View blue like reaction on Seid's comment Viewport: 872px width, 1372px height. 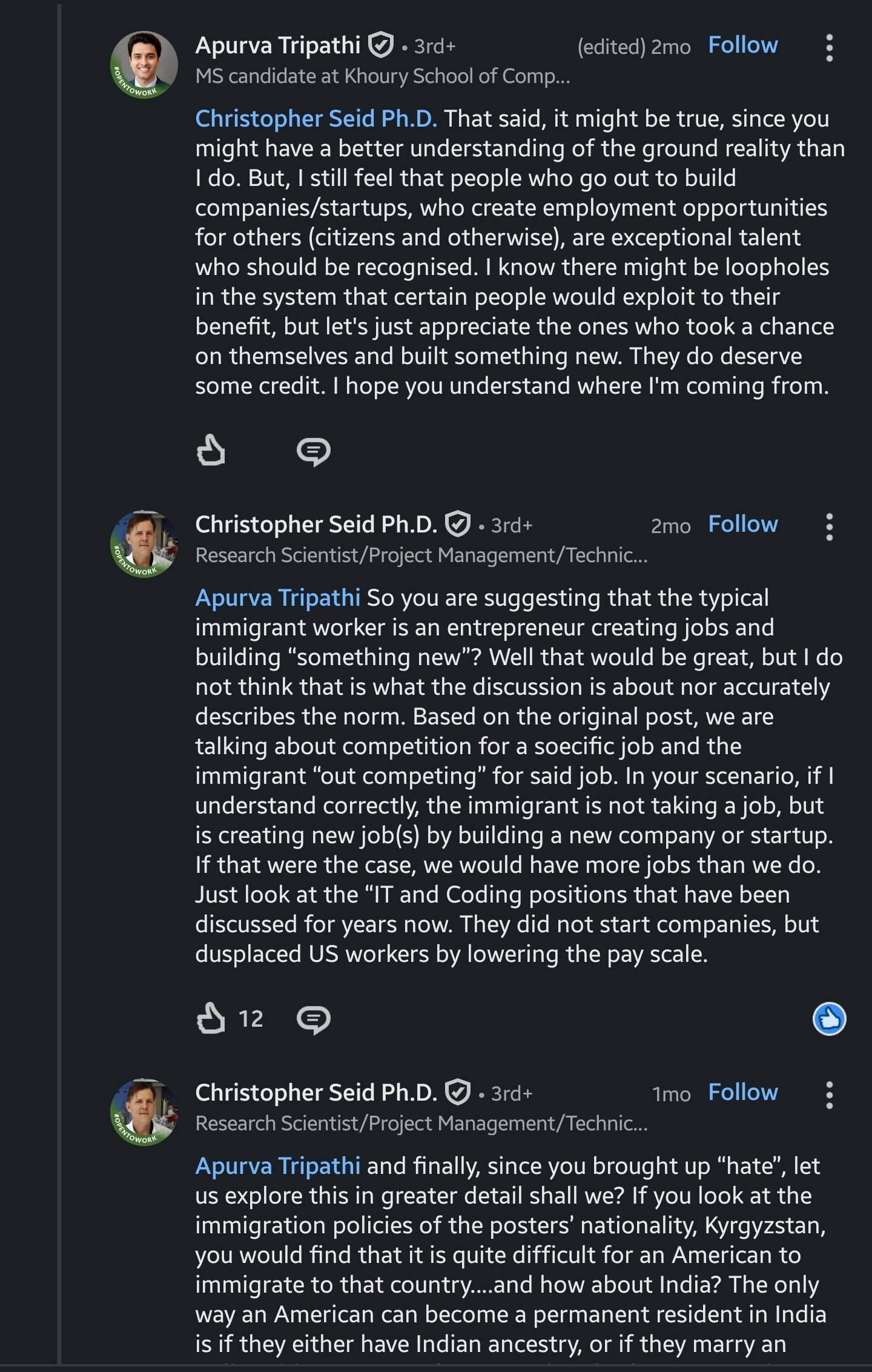pos(829,1018)
